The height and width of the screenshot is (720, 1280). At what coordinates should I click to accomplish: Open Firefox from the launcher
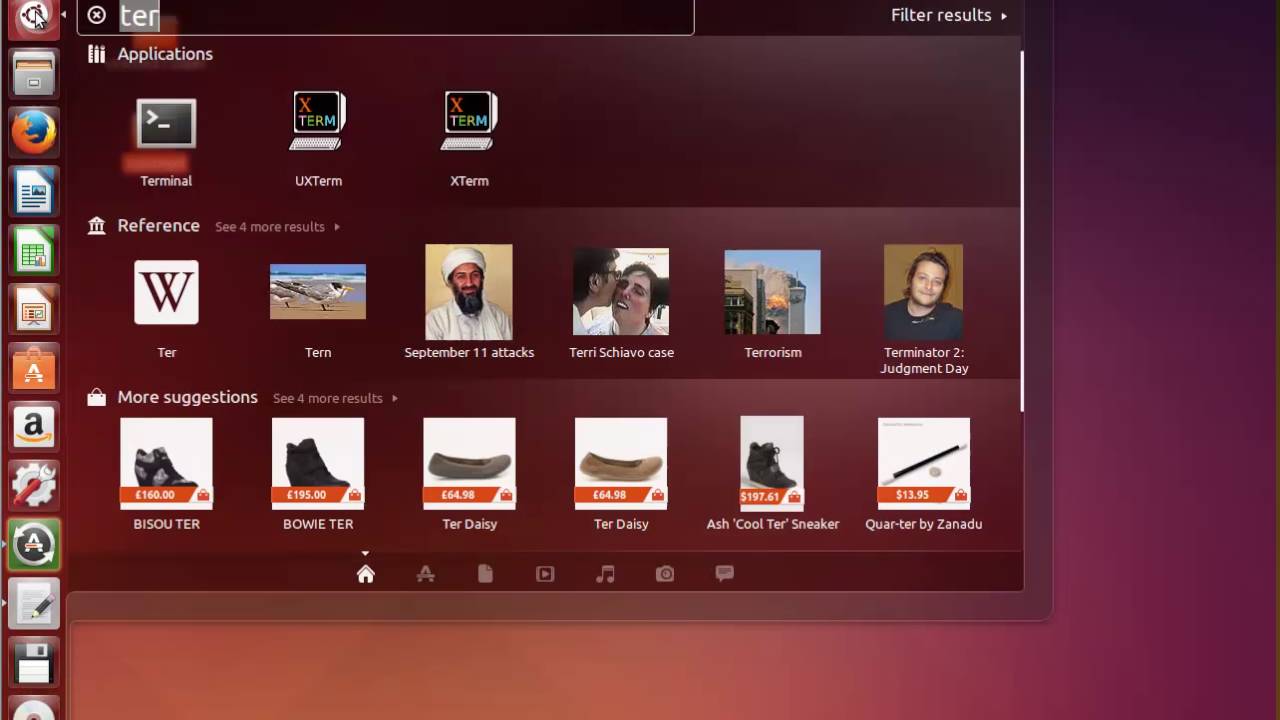point(34,132)
